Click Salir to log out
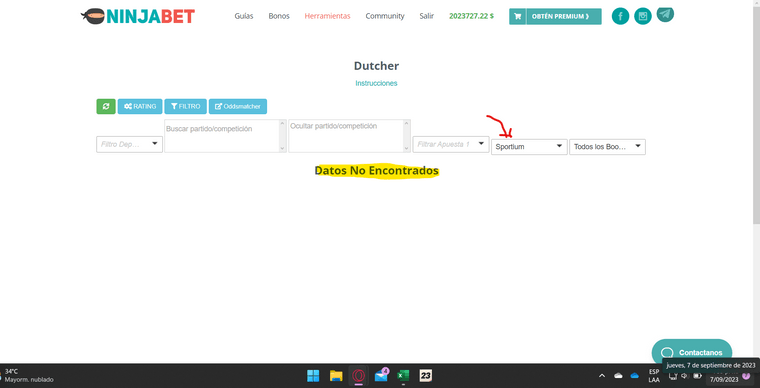760x388 pixels. [427, 16]
